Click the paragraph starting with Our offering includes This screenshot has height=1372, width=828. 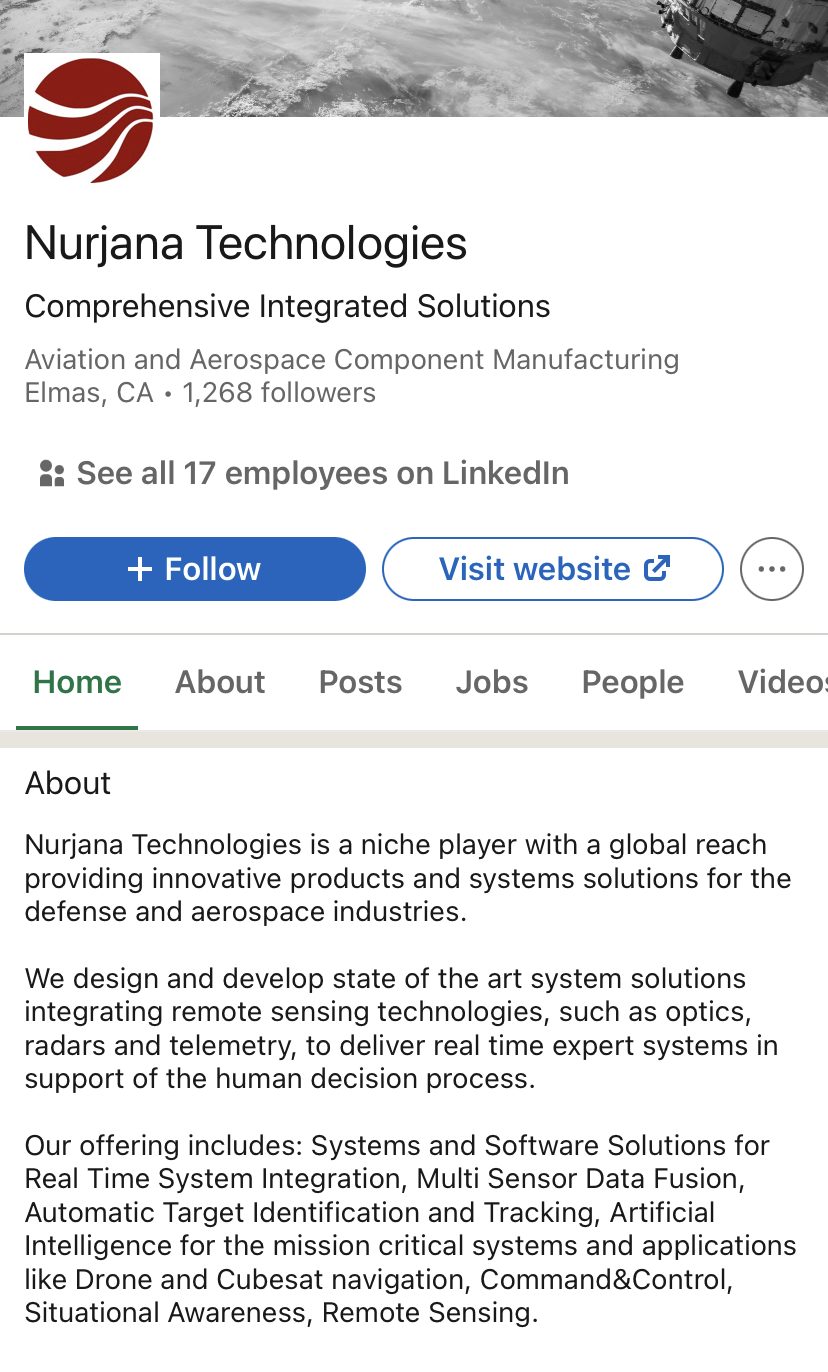(410, 1229)
